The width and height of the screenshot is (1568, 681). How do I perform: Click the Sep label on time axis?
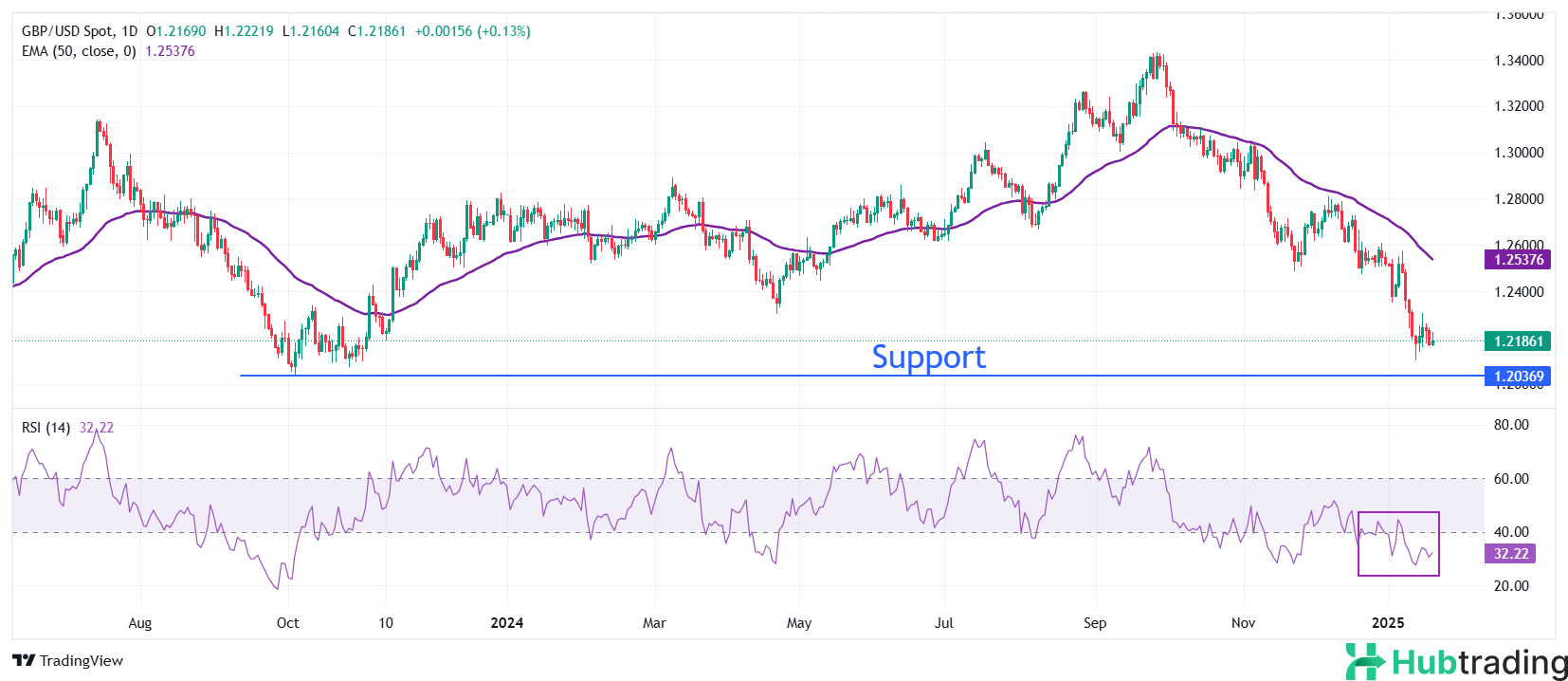(1095, 623)
